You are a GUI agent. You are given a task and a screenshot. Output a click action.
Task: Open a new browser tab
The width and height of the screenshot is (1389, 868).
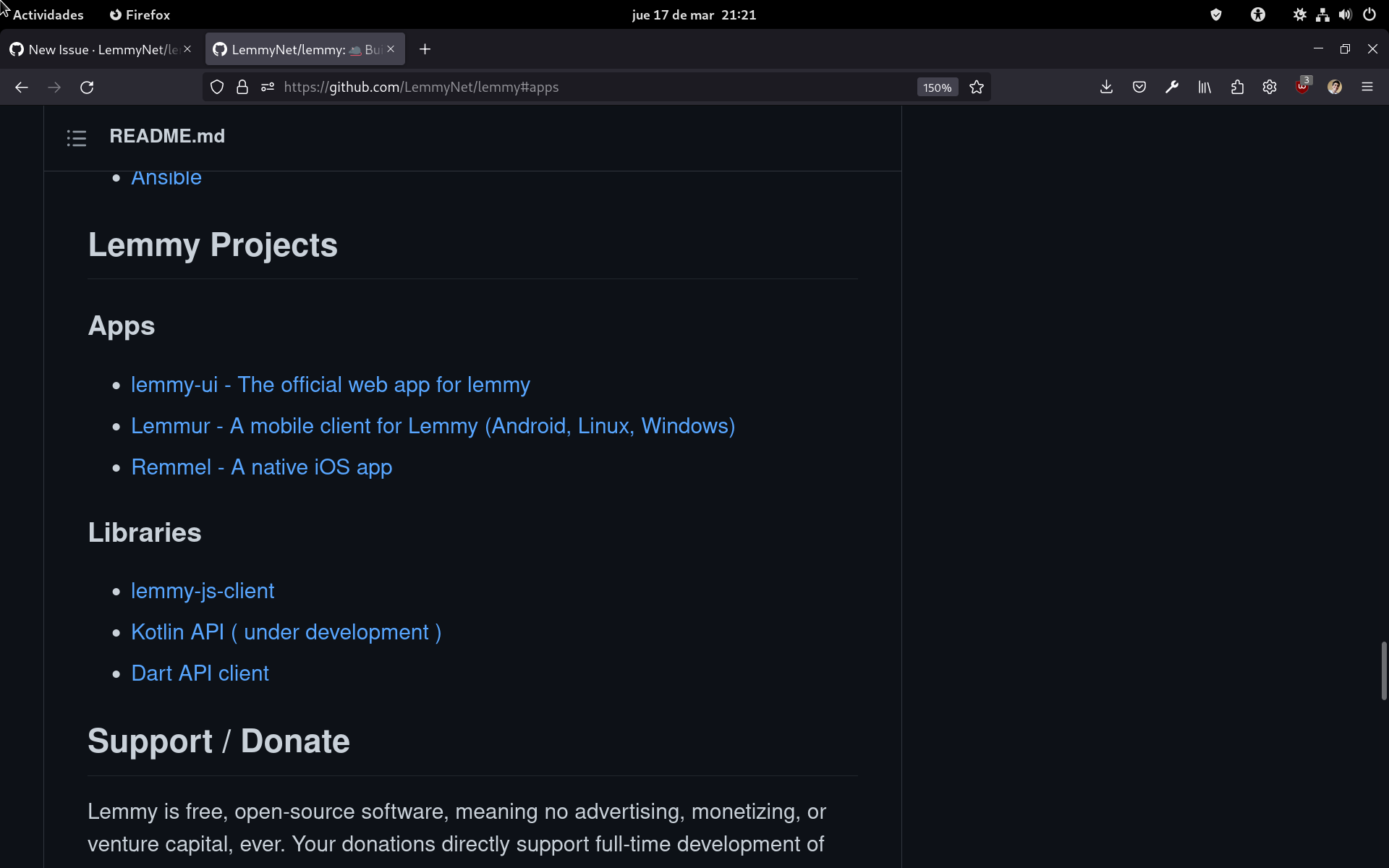coord(425,49)
